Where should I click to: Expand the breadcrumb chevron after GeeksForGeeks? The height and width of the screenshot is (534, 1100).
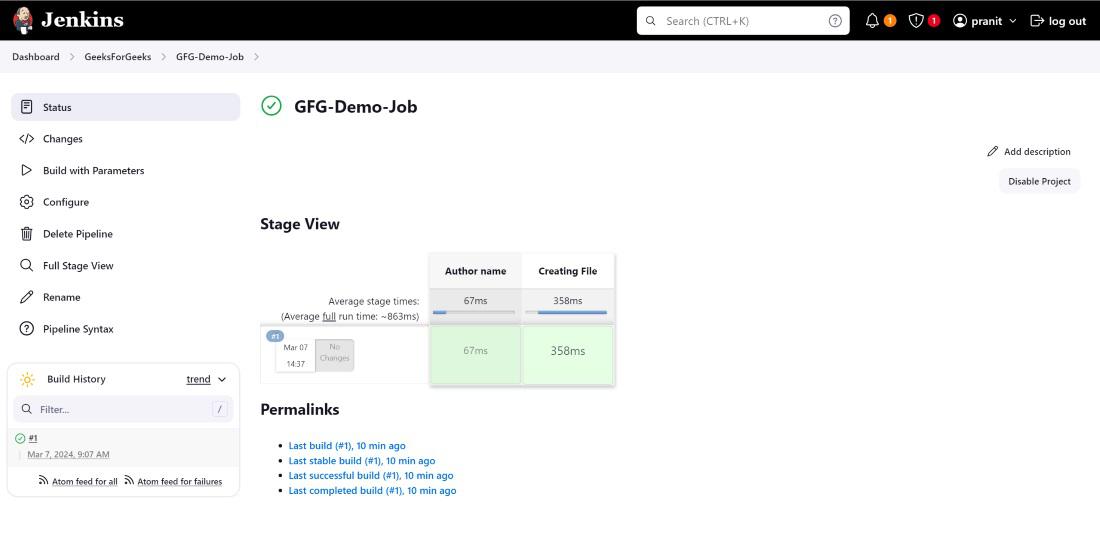pos(163,57)
